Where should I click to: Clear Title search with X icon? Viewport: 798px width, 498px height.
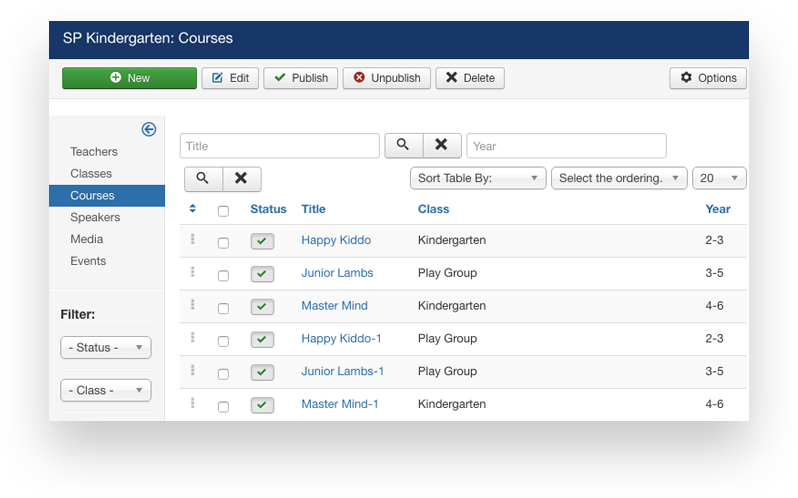441,146
